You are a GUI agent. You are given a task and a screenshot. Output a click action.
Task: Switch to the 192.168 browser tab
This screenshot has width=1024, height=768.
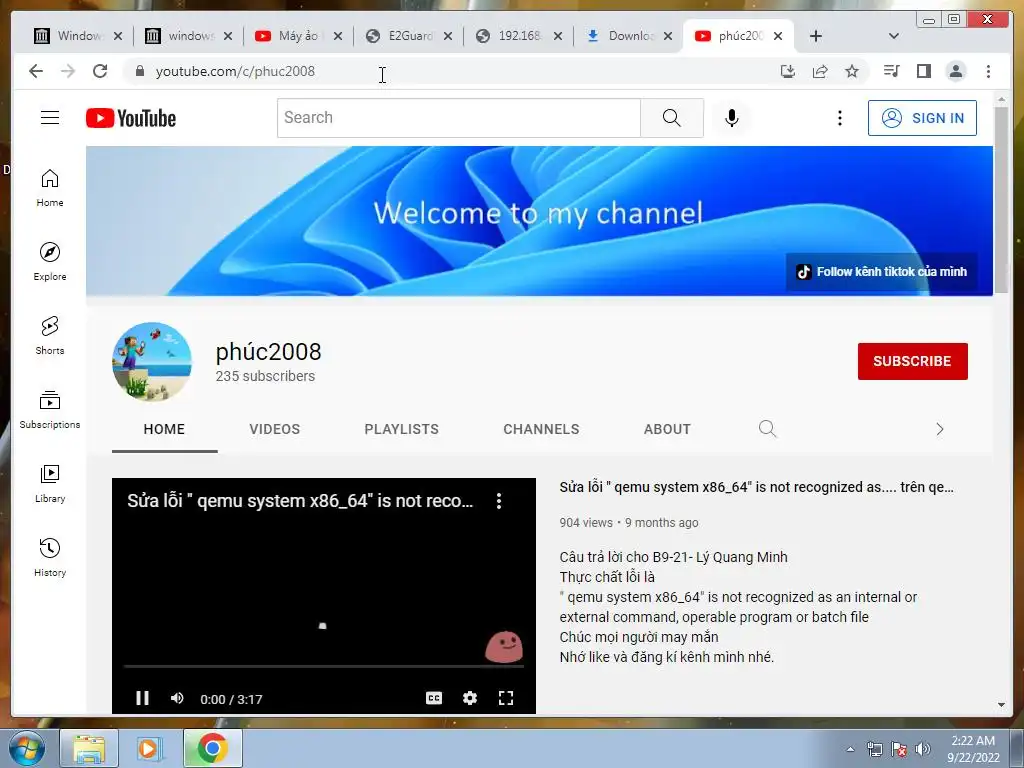tap(518, 36)
